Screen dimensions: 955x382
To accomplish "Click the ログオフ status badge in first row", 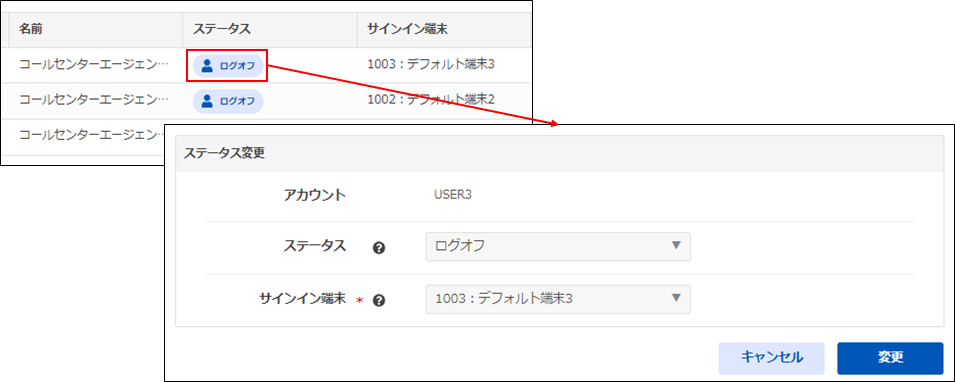I will pos(228,66).
